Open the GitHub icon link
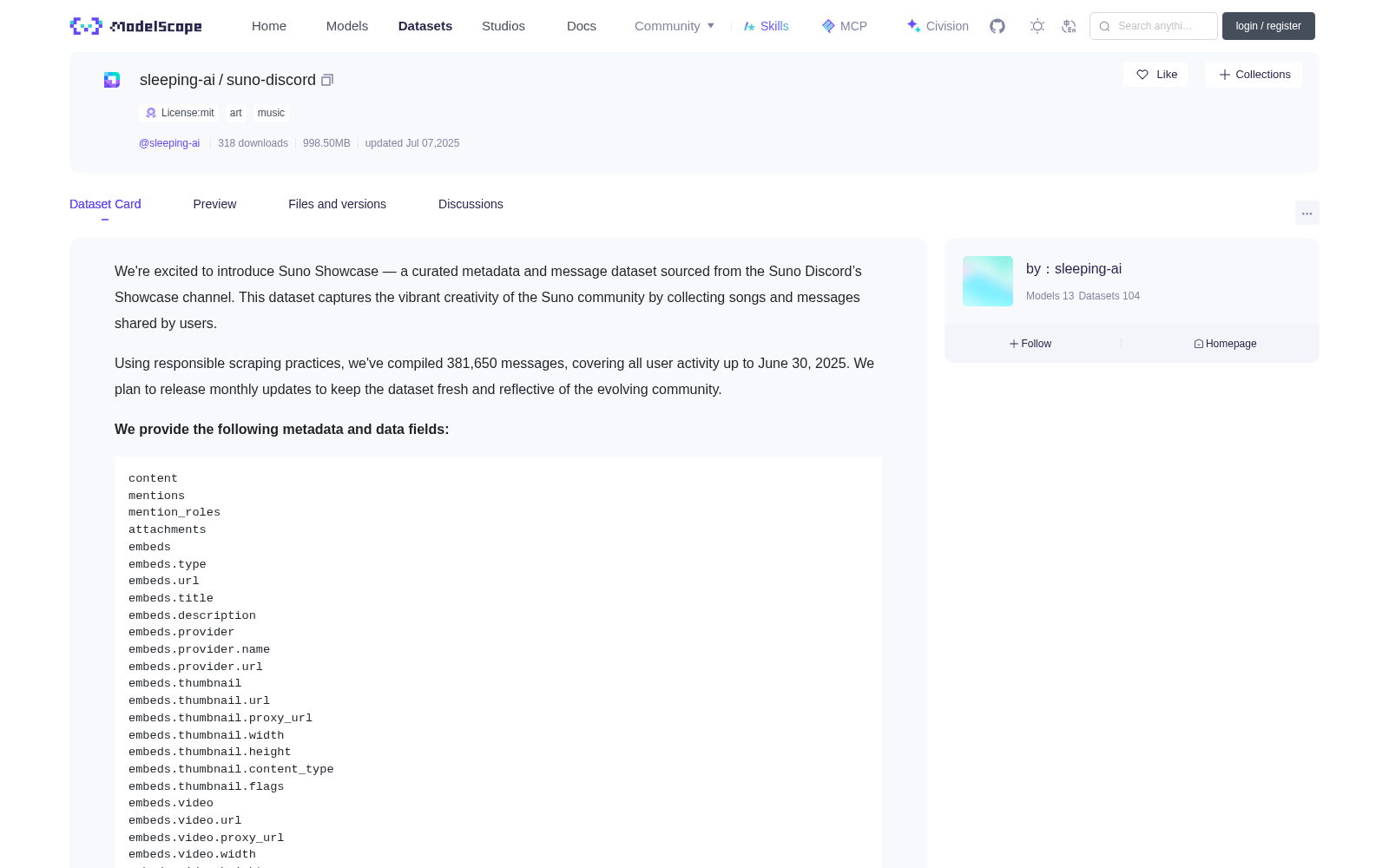Image resolution: width=1389 pixels, height=868 pixels. click(x=997, y=26)
